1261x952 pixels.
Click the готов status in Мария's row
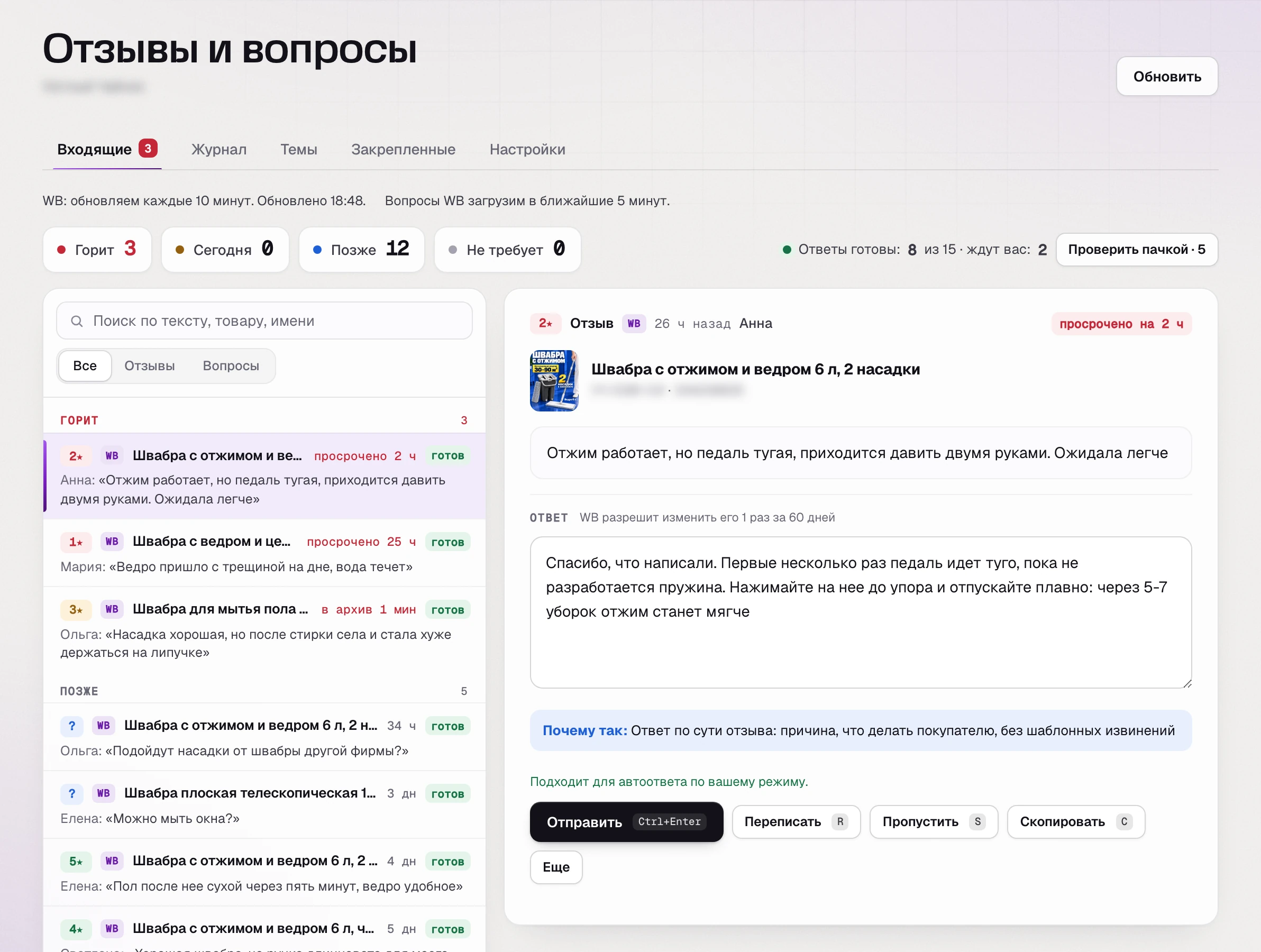coord(447,542)
